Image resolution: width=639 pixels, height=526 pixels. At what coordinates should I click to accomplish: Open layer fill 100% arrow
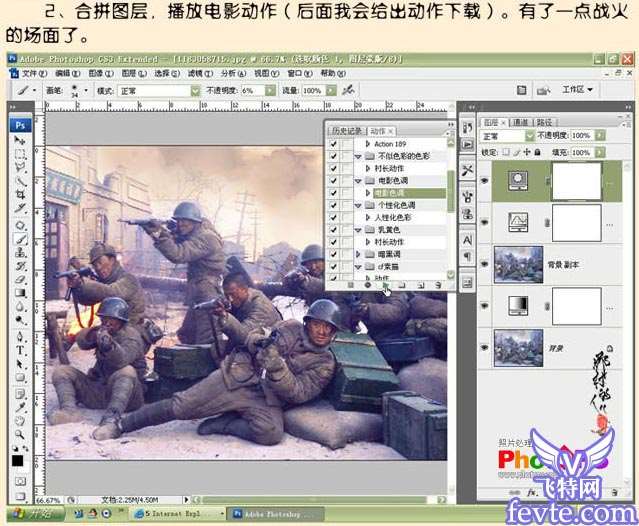[x=600, y=152]
